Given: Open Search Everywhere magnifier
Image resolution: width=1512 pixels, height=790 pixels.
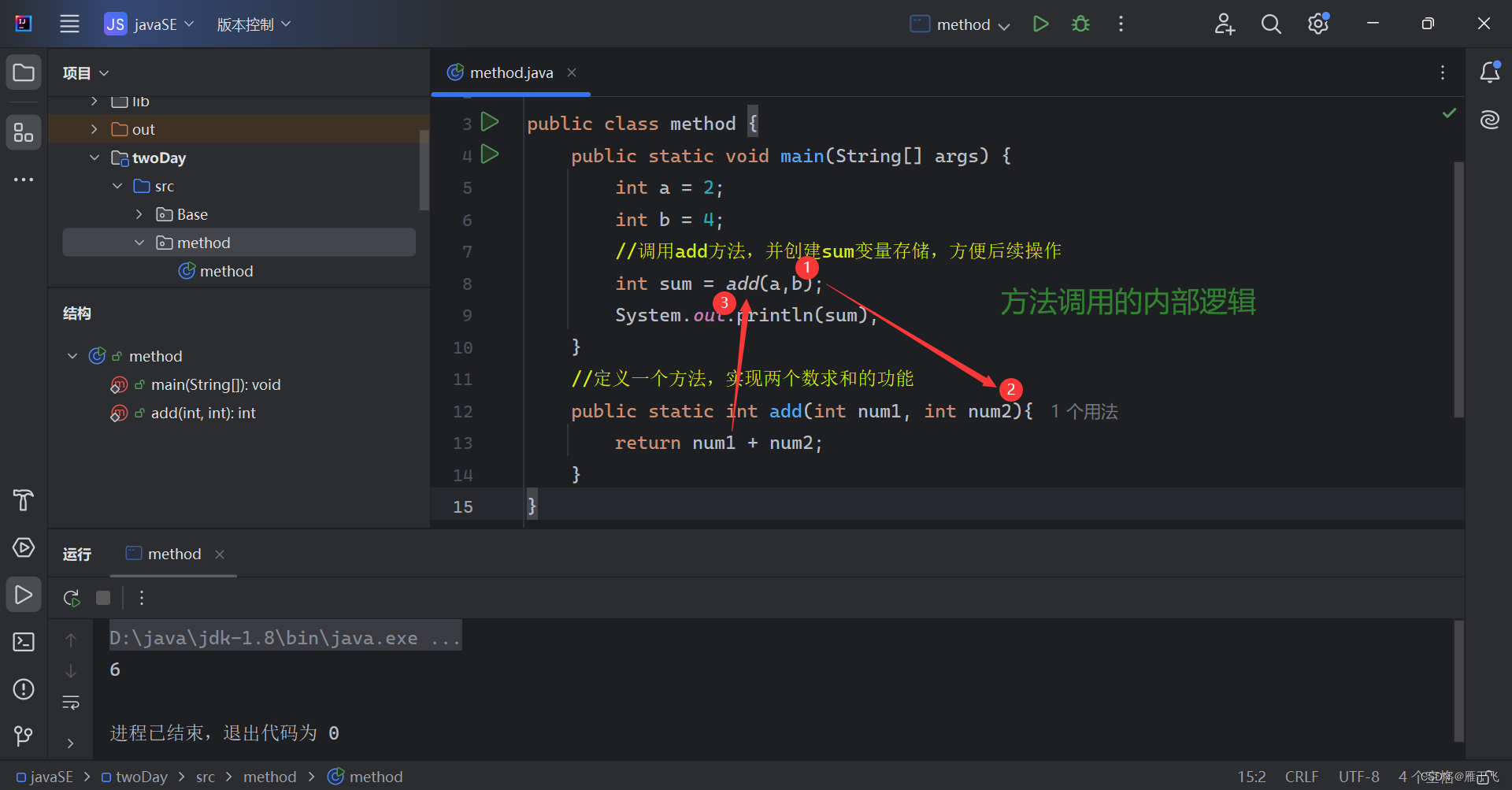Looking at the screenshot, I should [1271, 24].
